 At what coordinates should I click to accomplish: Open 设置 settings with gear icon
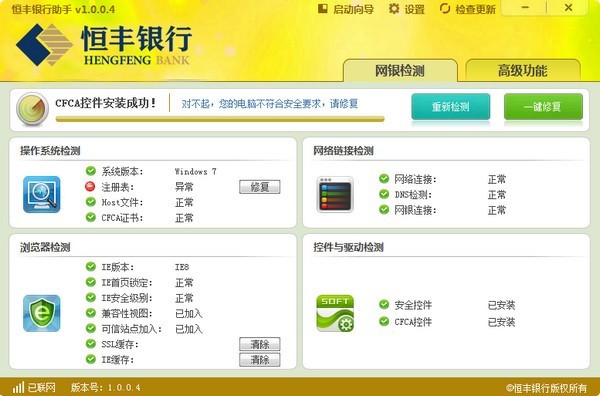[x=406, y=9]
